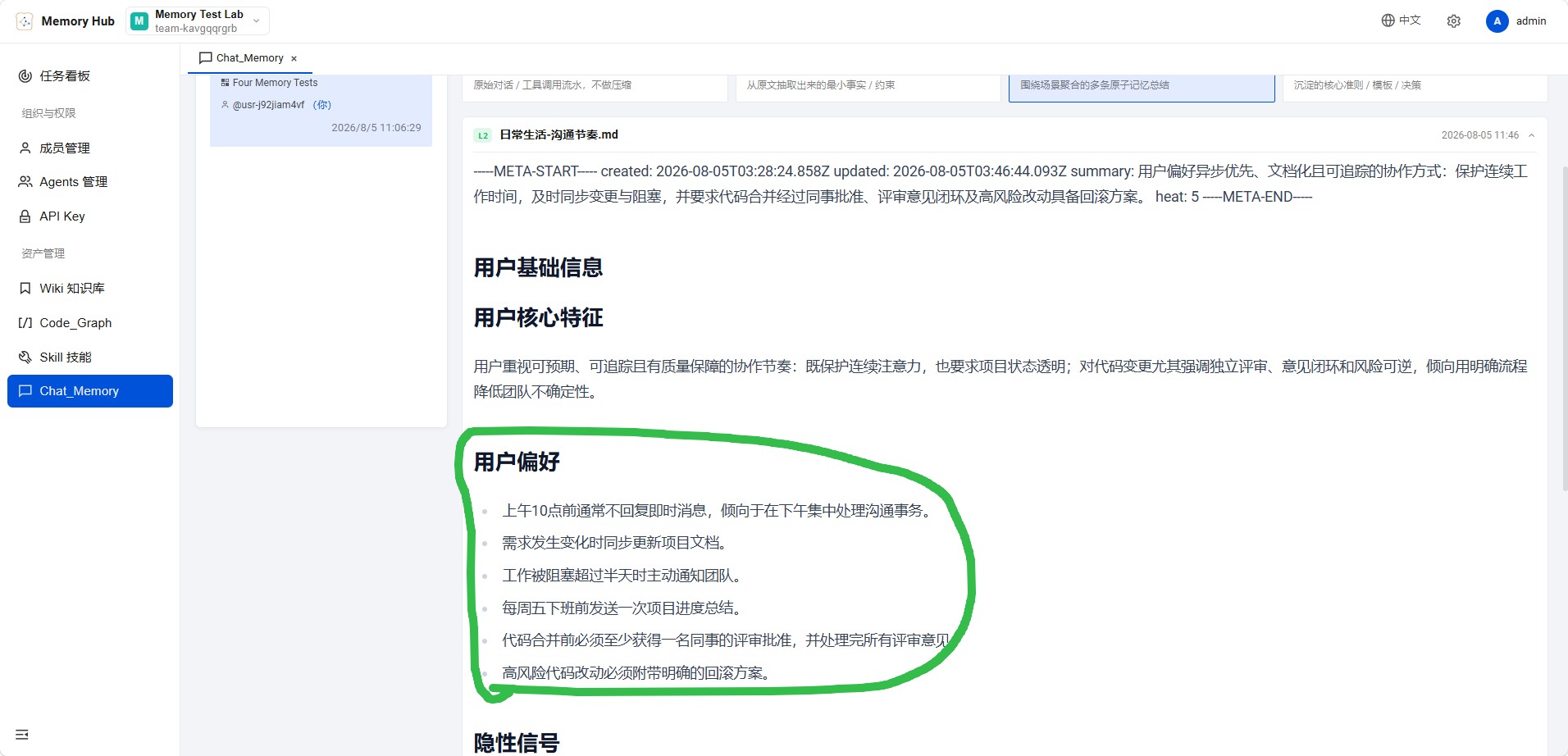
Task: Close the Chat_Memory tab
Action: point(294,59)
